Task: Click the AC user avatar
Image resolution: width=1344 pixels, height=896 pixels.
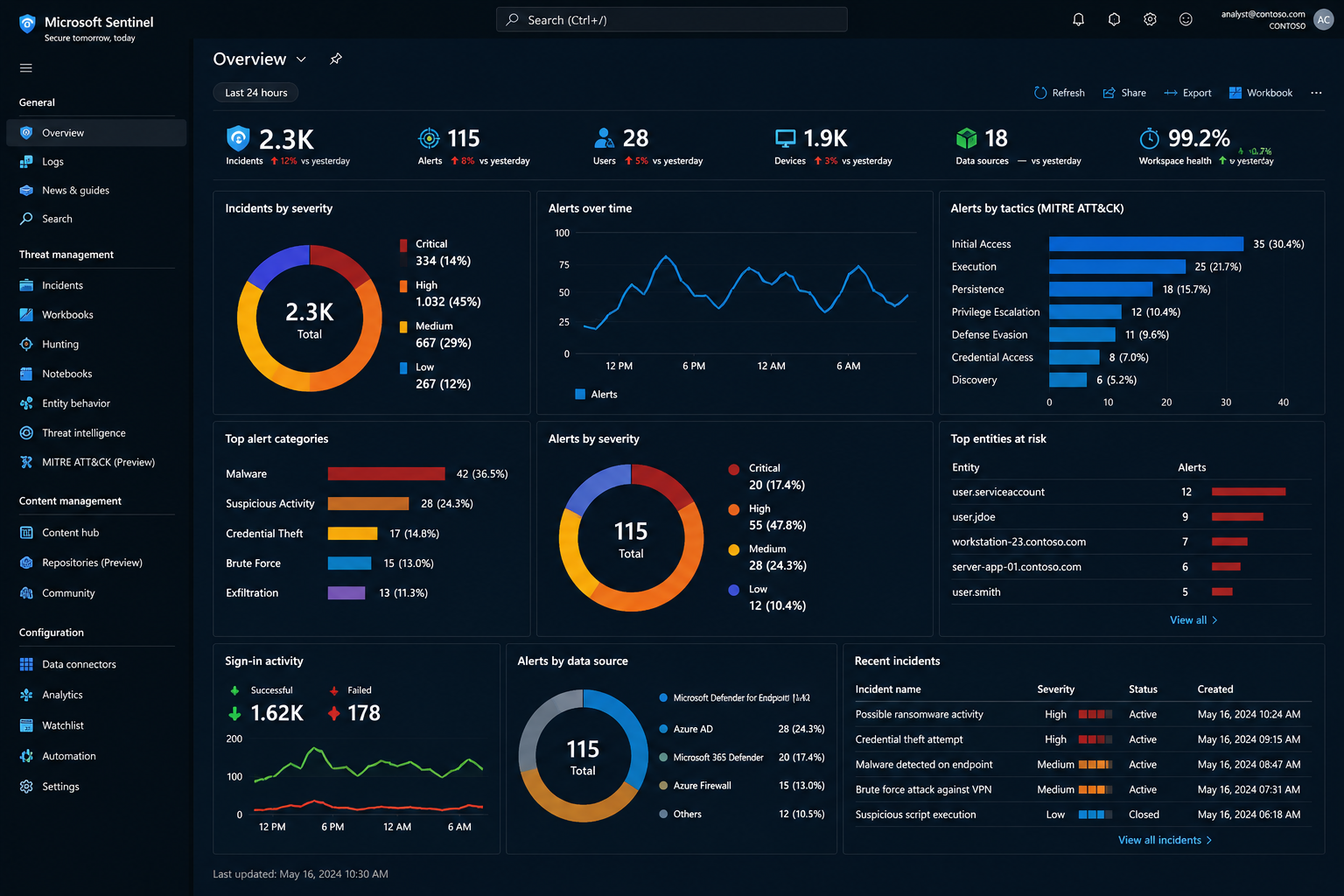Action: [1324, 19]
